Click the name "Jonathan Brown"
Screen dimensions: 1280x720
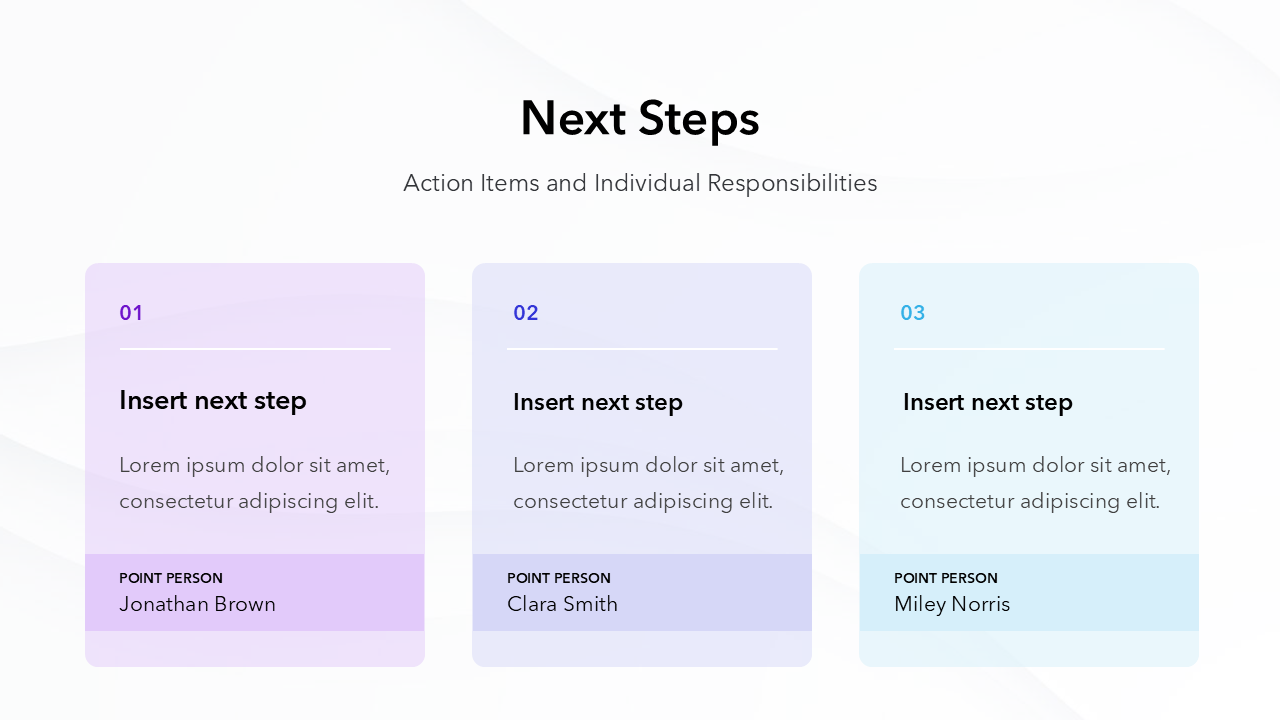point(197,604)
